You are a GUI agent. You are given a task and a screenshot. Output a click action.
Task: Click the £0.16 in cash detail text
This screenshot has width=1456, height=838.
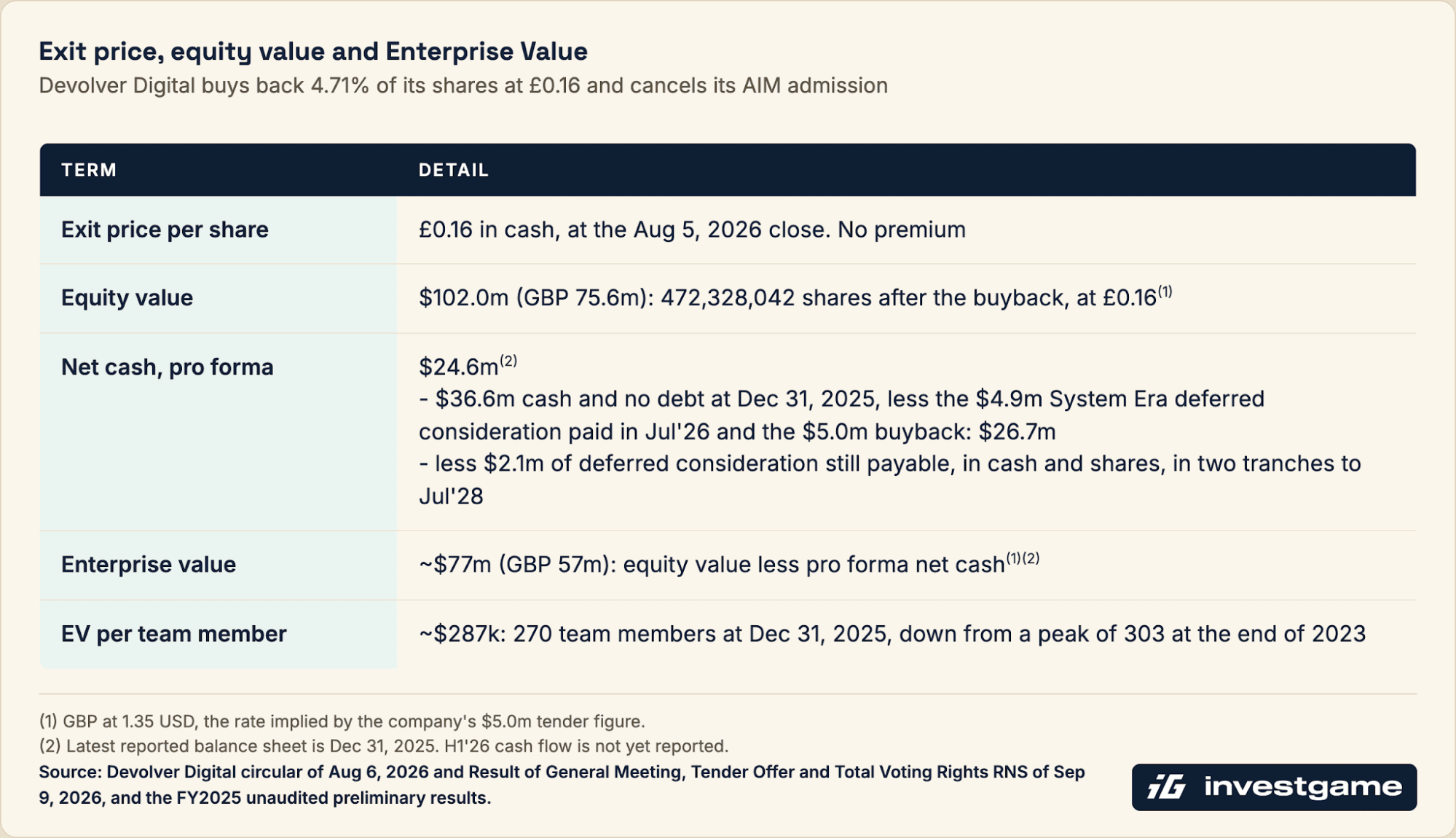(692, 230)
